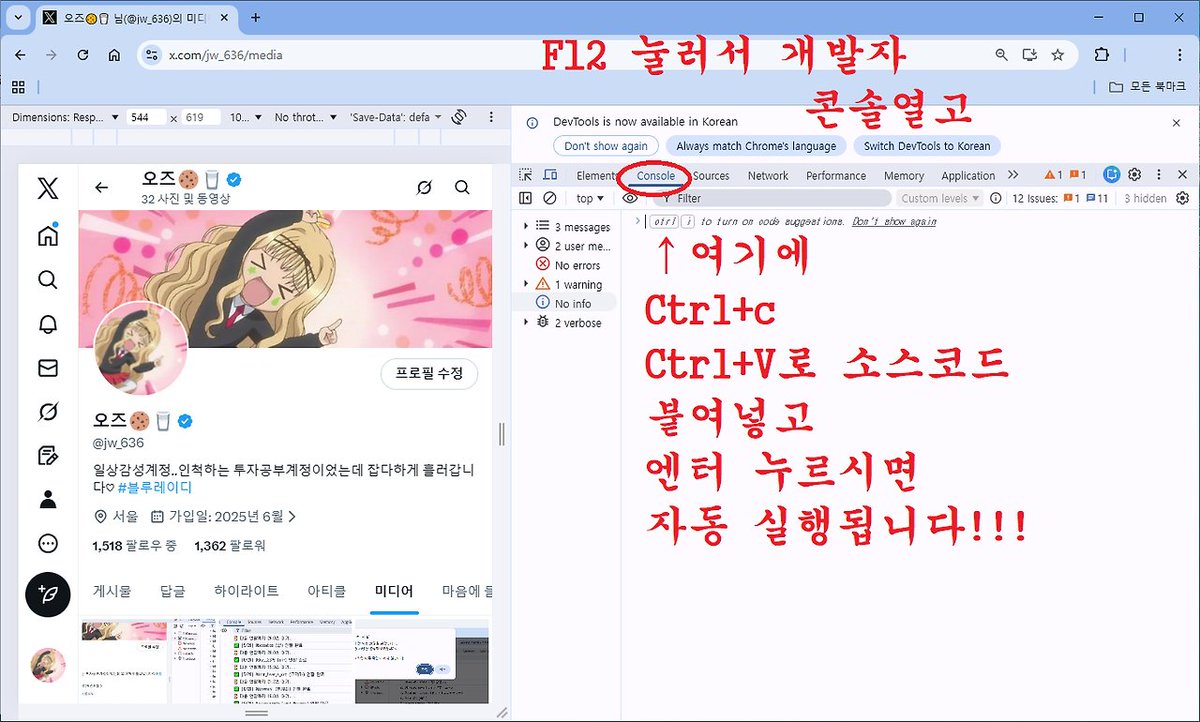Toggle the device toolbar icon in DevTools
Image resolution: width=1200 pixels, height=722 pixels.
[x=550, y=175]
